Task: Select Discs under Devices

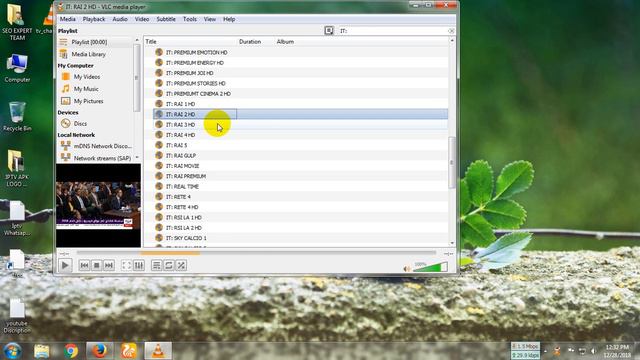Action: pyautogui.click(x=80, y=124)
